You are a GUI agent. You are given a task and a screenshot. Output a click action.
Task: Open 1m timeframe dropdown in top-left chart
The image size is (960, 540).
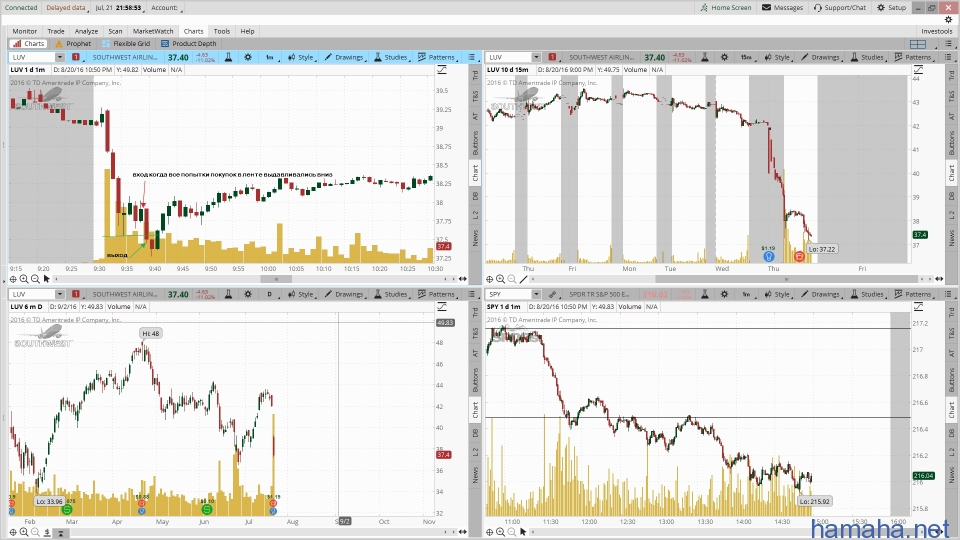(x=270, y=57)
